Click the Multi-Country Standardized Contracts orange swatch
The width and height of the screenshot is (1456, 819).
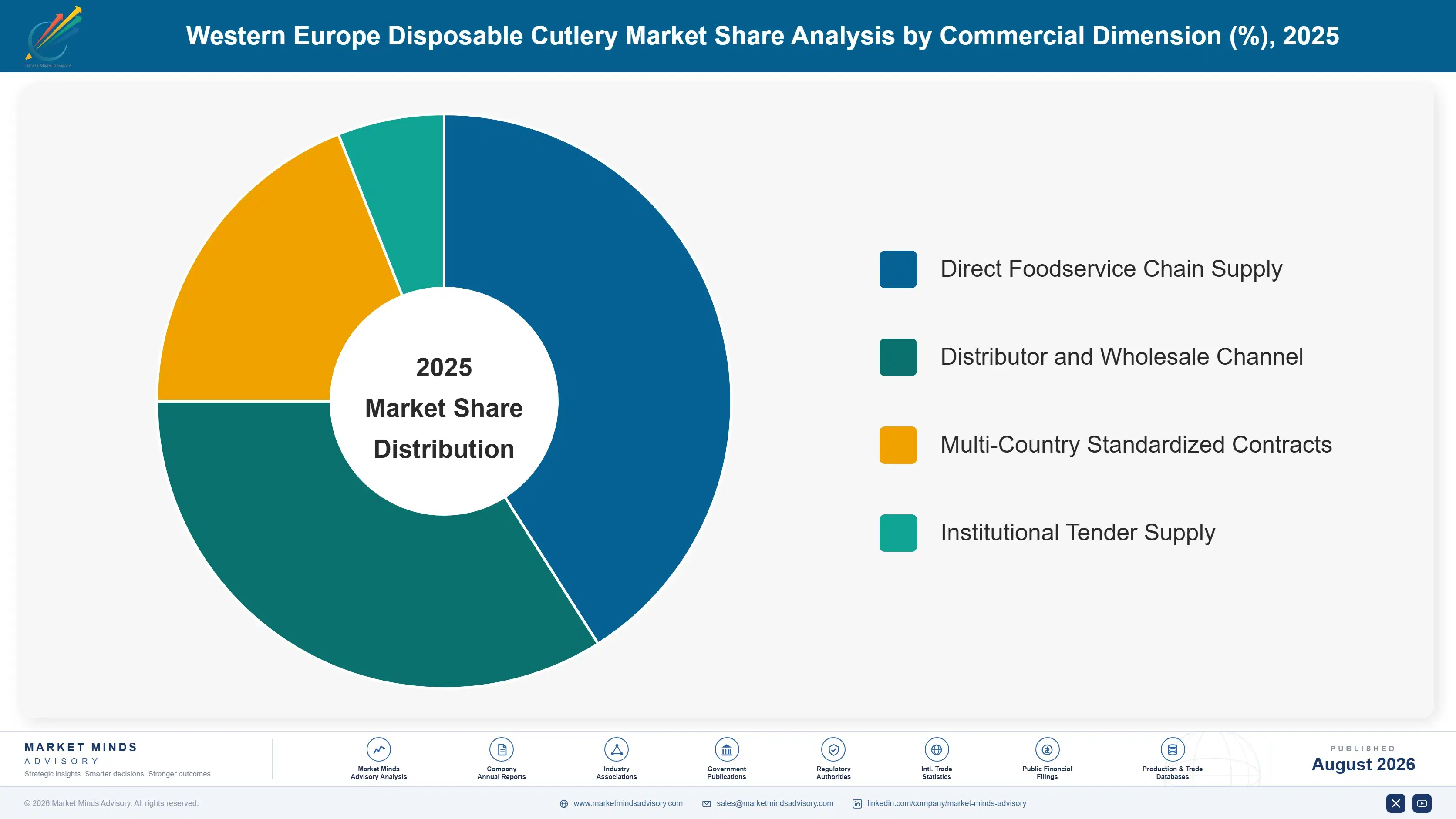(897, 445)
